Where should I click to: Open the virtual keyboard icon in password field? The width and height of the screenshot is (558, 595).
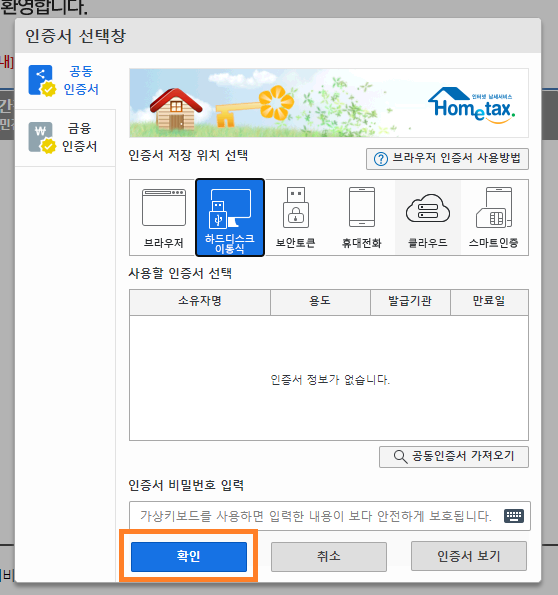tap(514, 516)
